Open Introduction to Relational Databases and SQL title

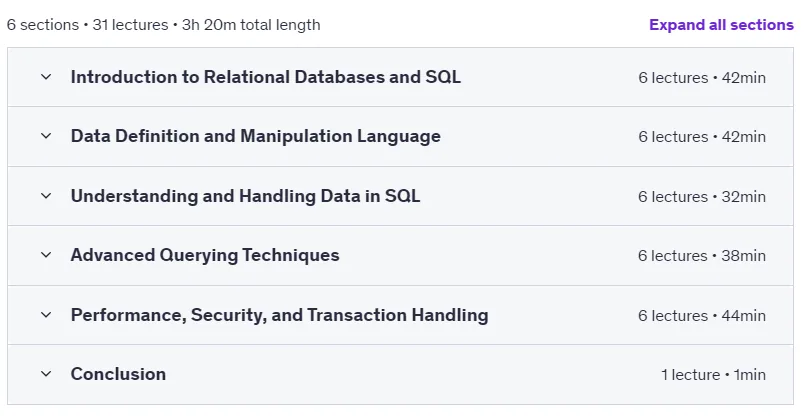[266, 77]
